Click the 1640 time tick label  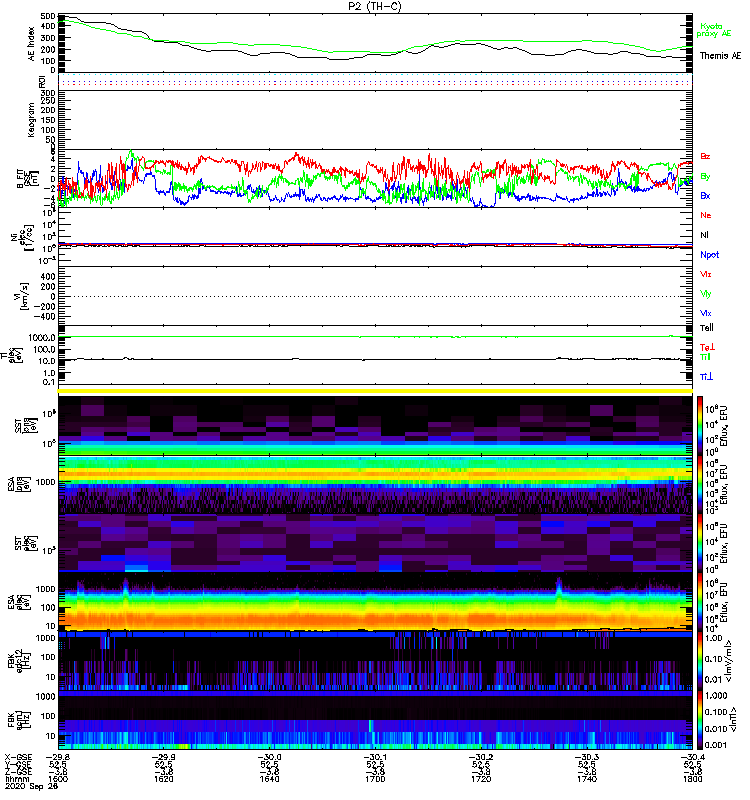269,779
